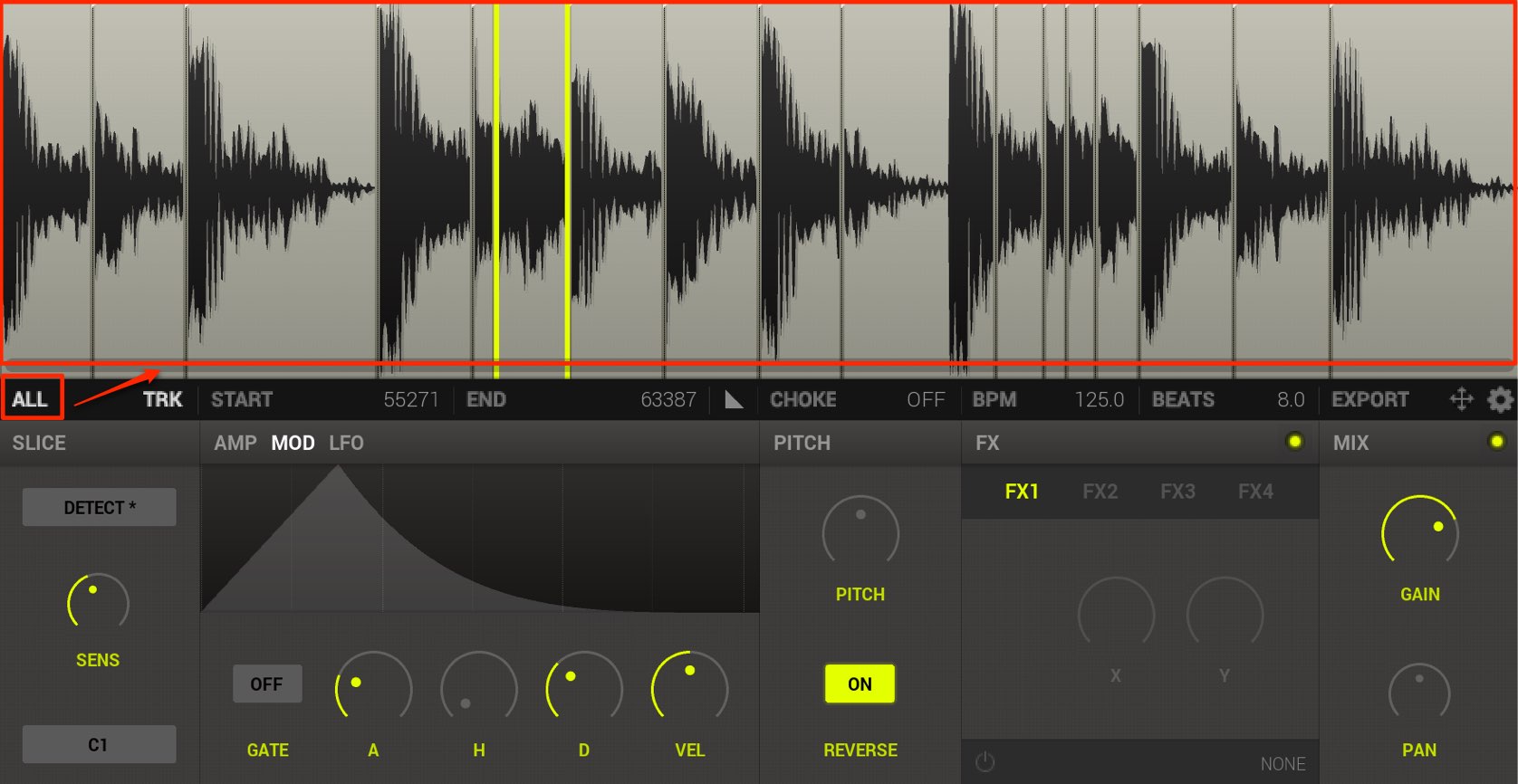Screen dimensions: 1518x784
Task: Turn off the REVERSE ON button
Action: coord(860,684)
